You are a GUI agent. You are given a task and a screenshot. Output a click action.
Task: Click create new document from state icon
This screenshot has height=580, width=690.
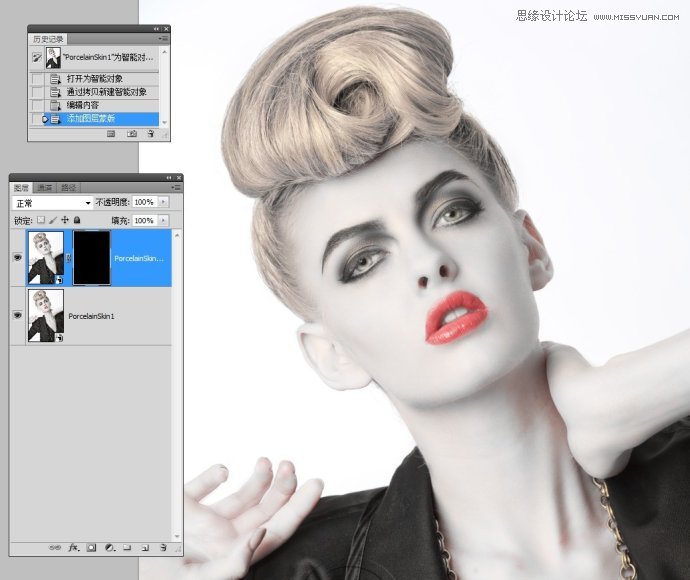[112, 133]
